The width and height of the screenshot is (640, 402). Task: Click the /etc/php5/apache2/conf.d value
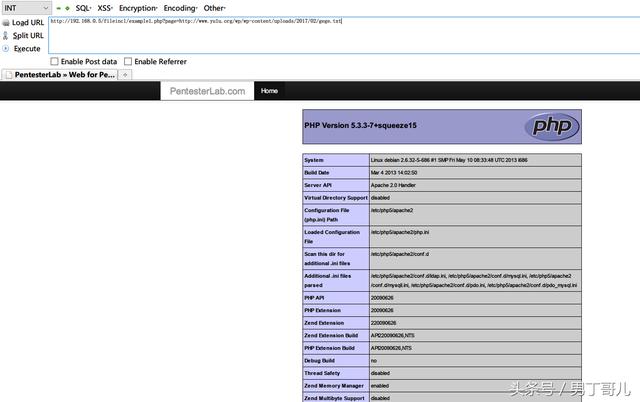[400, 254]
